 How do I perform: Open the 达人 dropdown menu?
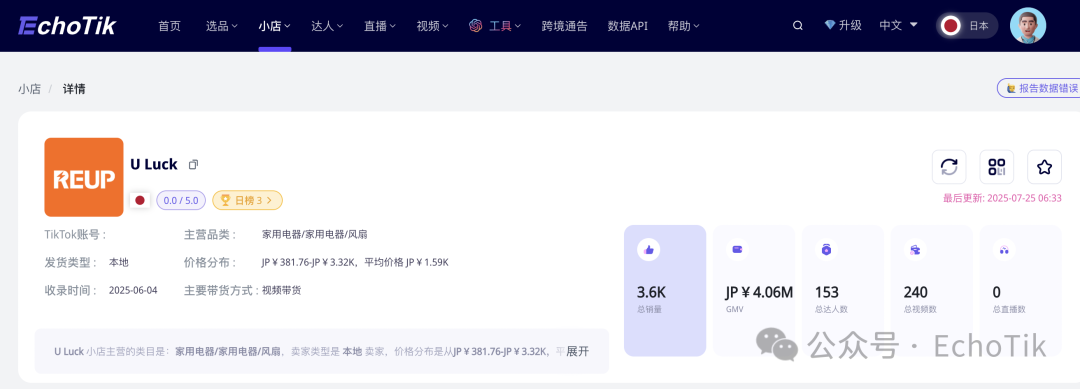coord(327,25)
